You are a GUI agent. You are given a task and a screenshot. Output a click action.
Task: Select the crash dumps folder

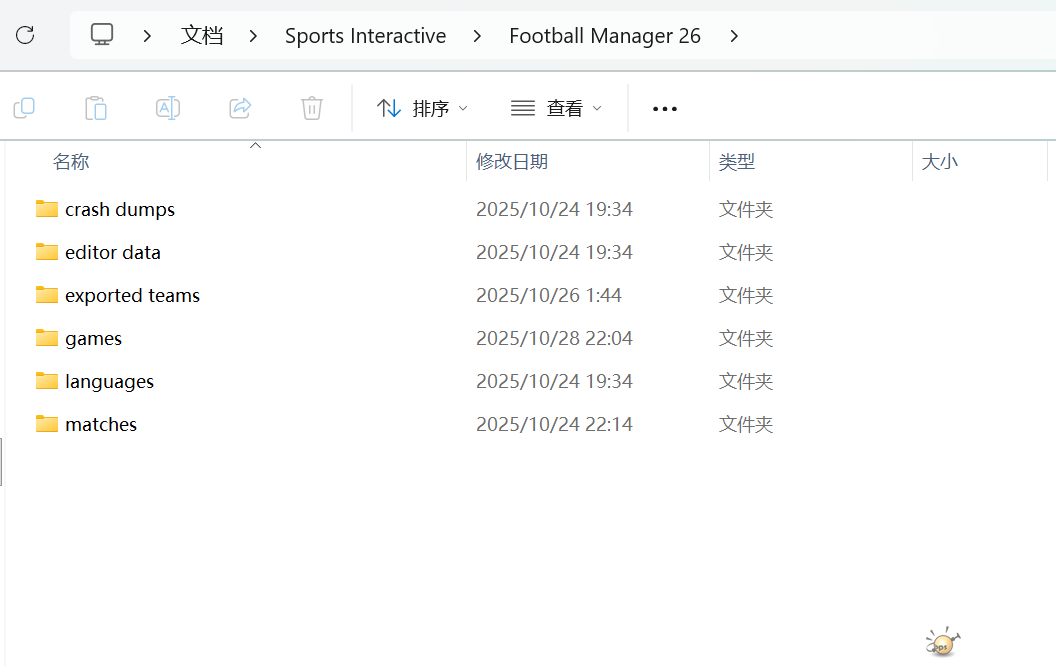coord(119,210)
